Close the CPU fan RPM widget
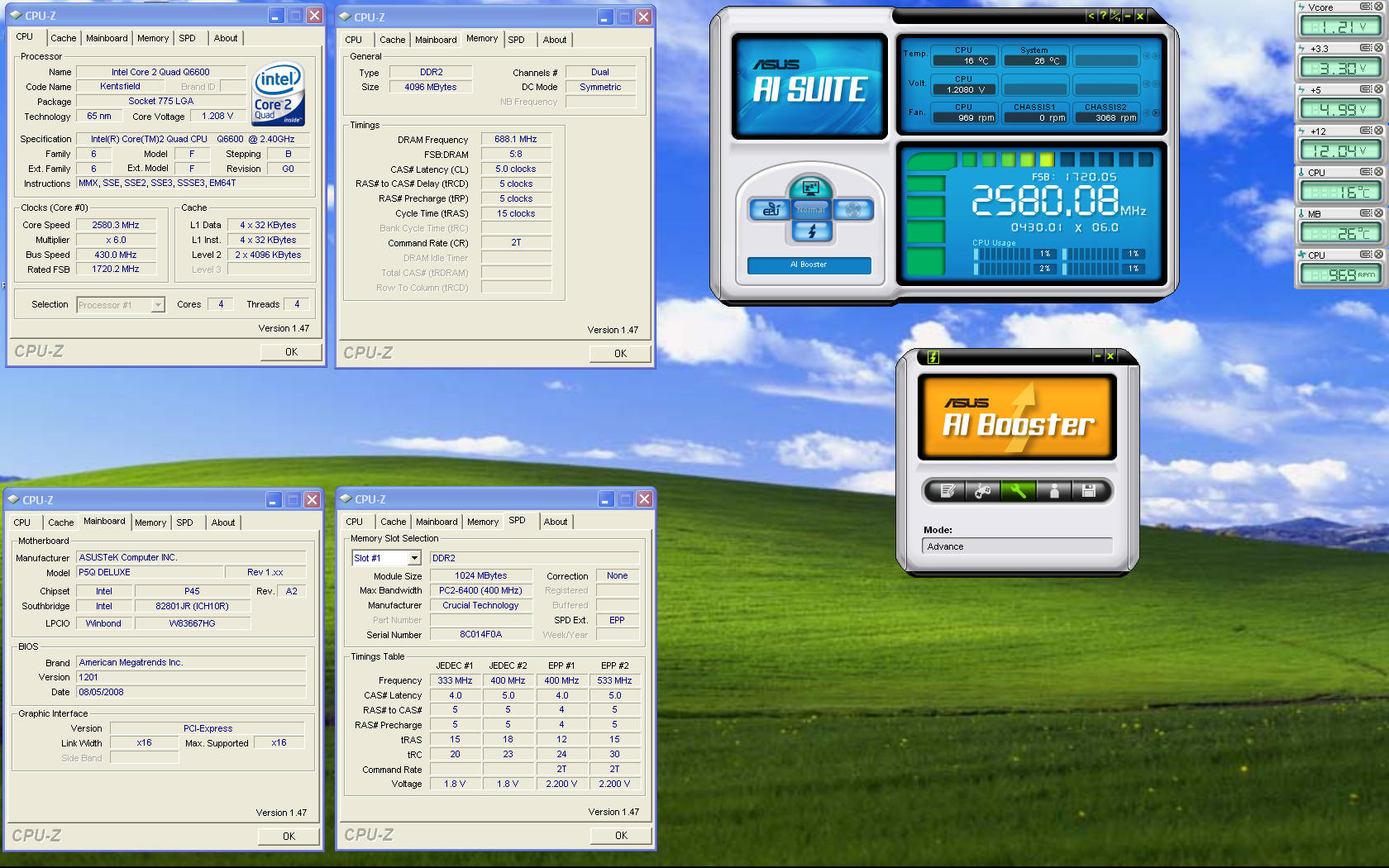 [1378, 255]
